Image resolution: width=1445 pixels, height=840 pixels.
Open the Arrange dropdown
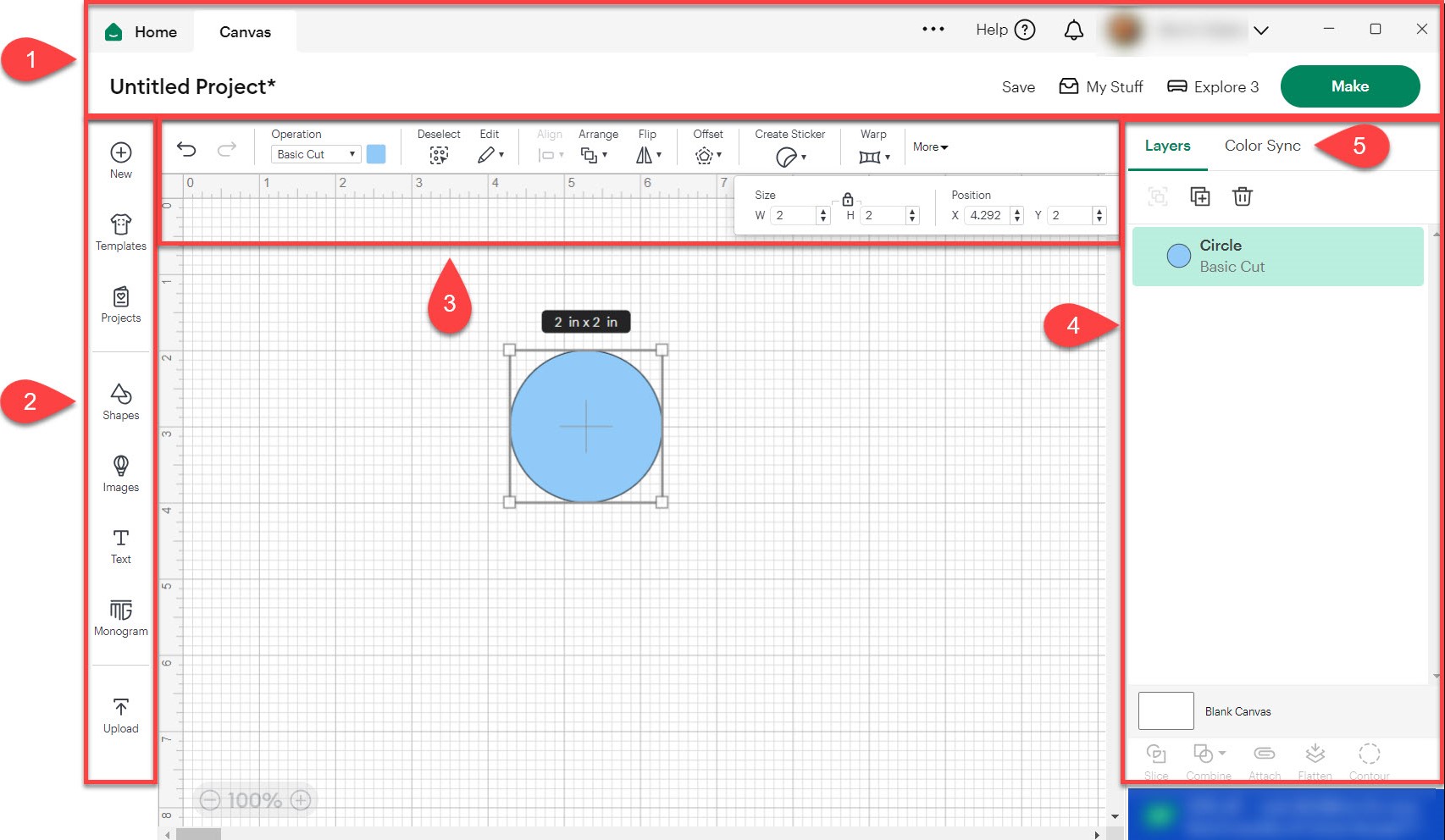click(x=594, y=155)
